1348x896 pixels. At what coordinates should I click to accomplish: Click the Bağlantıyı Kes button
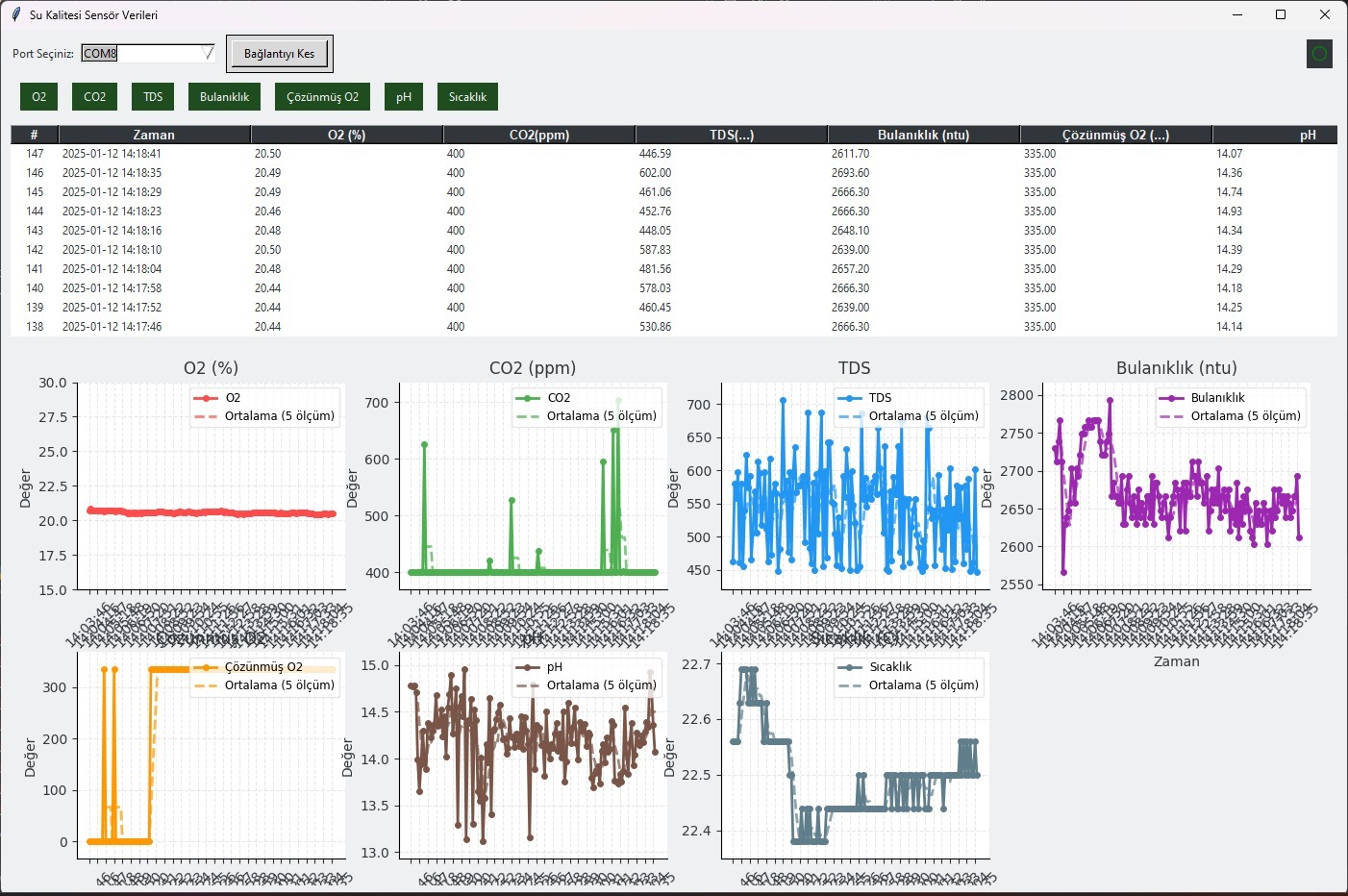[x=280, y=54]
